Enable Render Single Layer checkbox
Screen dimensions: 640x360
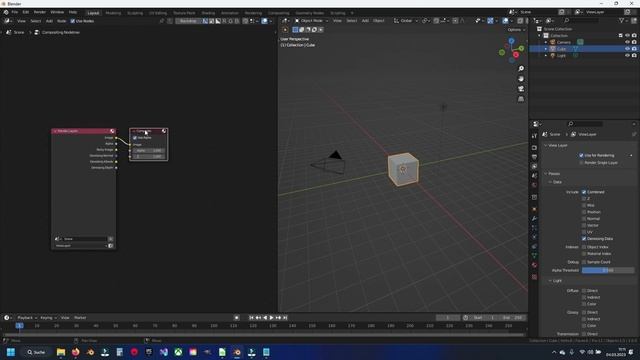[x=581, y=162]
